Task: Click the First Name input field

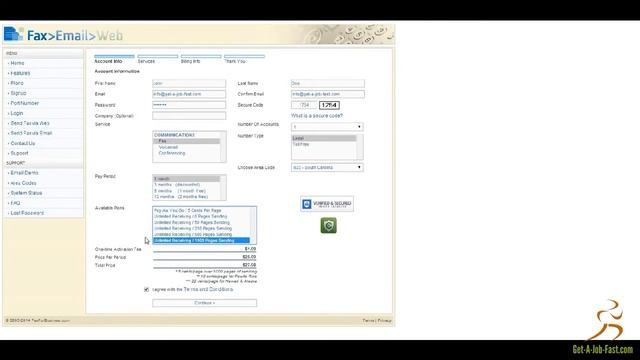Action: 189,83
